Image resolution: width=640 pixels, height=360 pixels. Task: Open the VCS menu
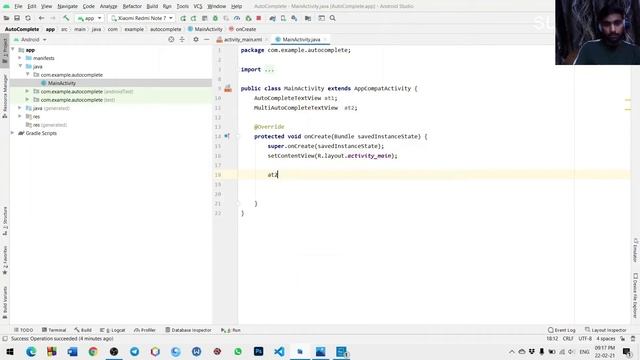click(198, 6)
